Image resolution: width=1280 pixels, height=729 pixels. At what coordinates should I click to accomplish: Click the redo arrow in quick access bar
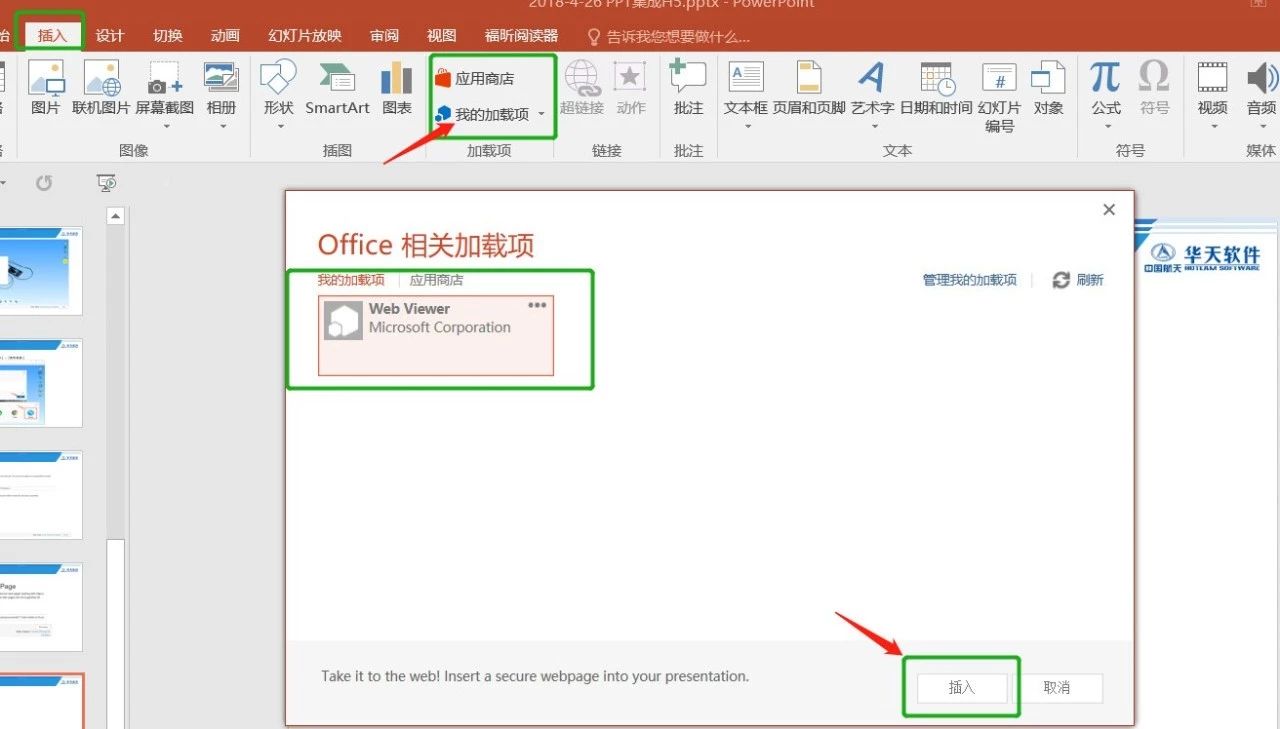point(44,183)
